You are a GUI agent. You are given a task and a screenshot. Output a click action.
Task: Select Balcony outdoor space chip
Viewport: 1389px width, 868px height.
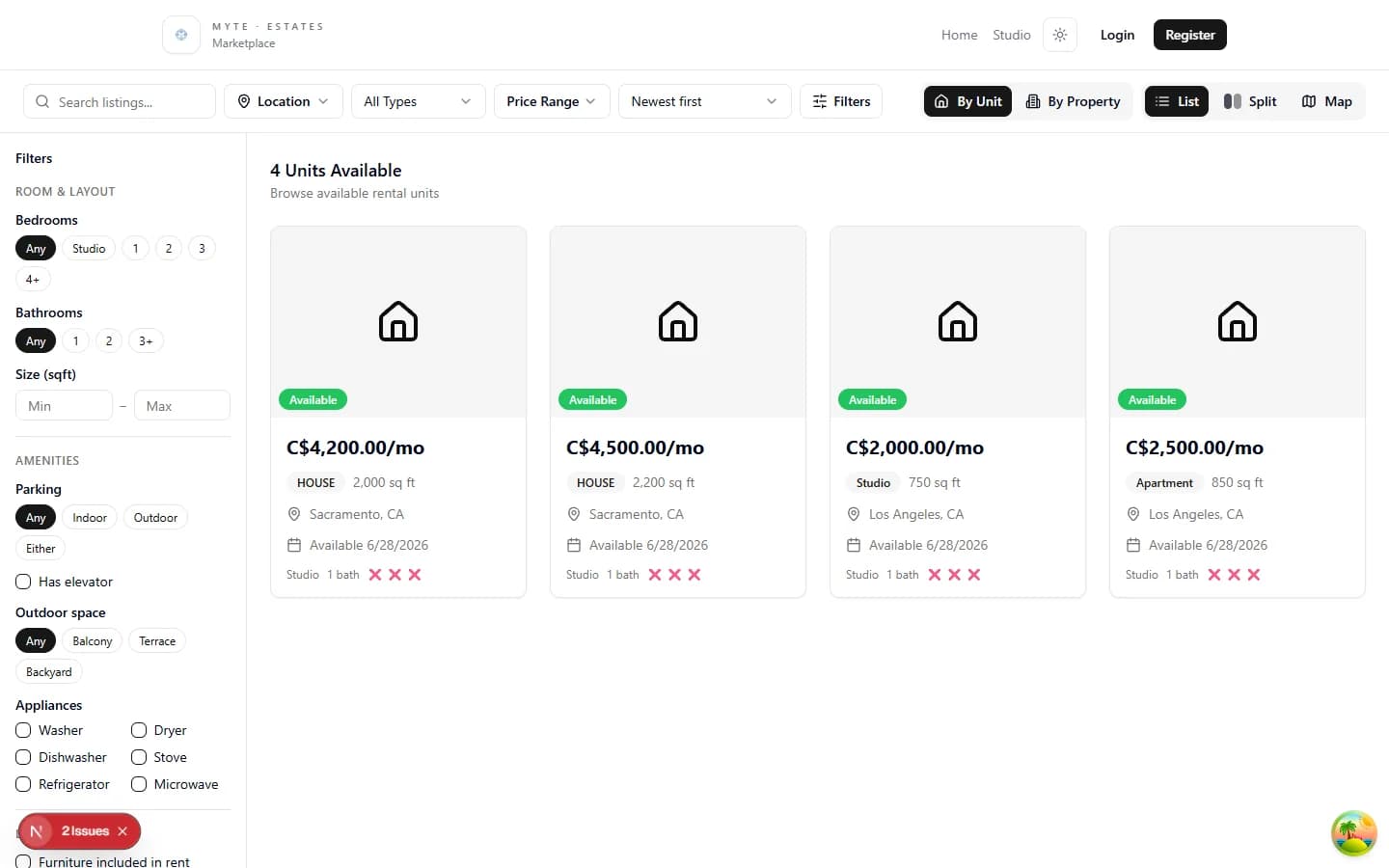[x=93, y=641]
